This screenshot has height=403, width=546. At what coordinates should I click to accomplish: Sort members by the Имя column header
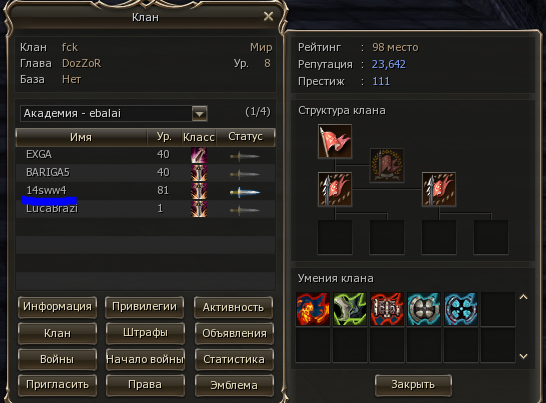[81, 137]
